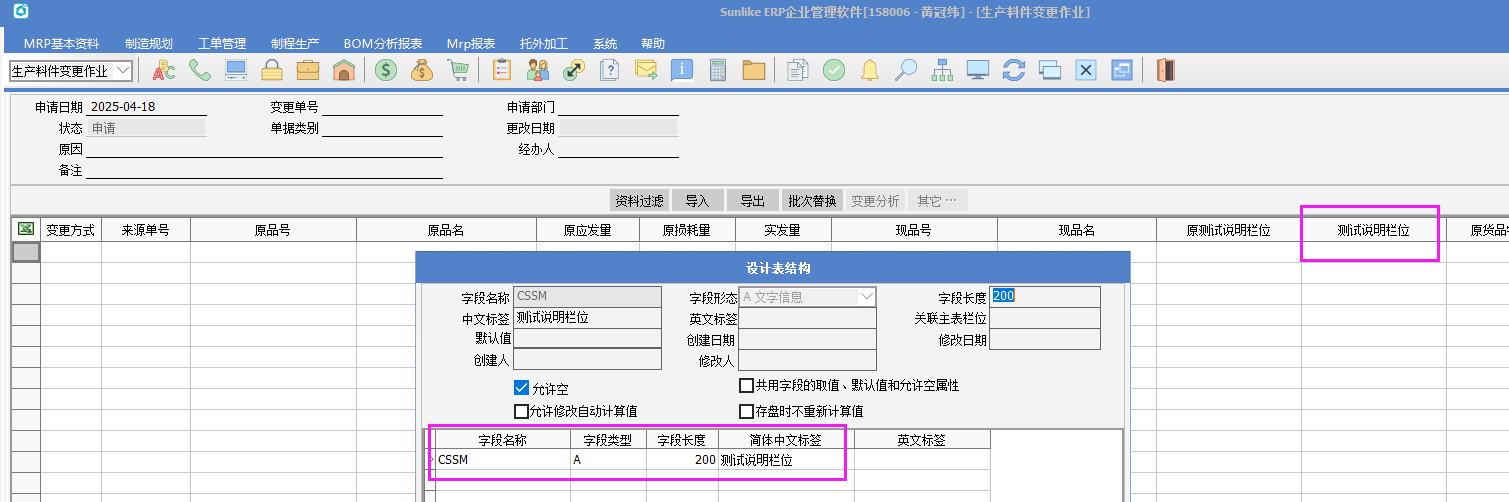Click the shopping cart toolbar icon
The height and width of the screenshot is (502, 1509).
pyautogui.click(x=458, y=70)
